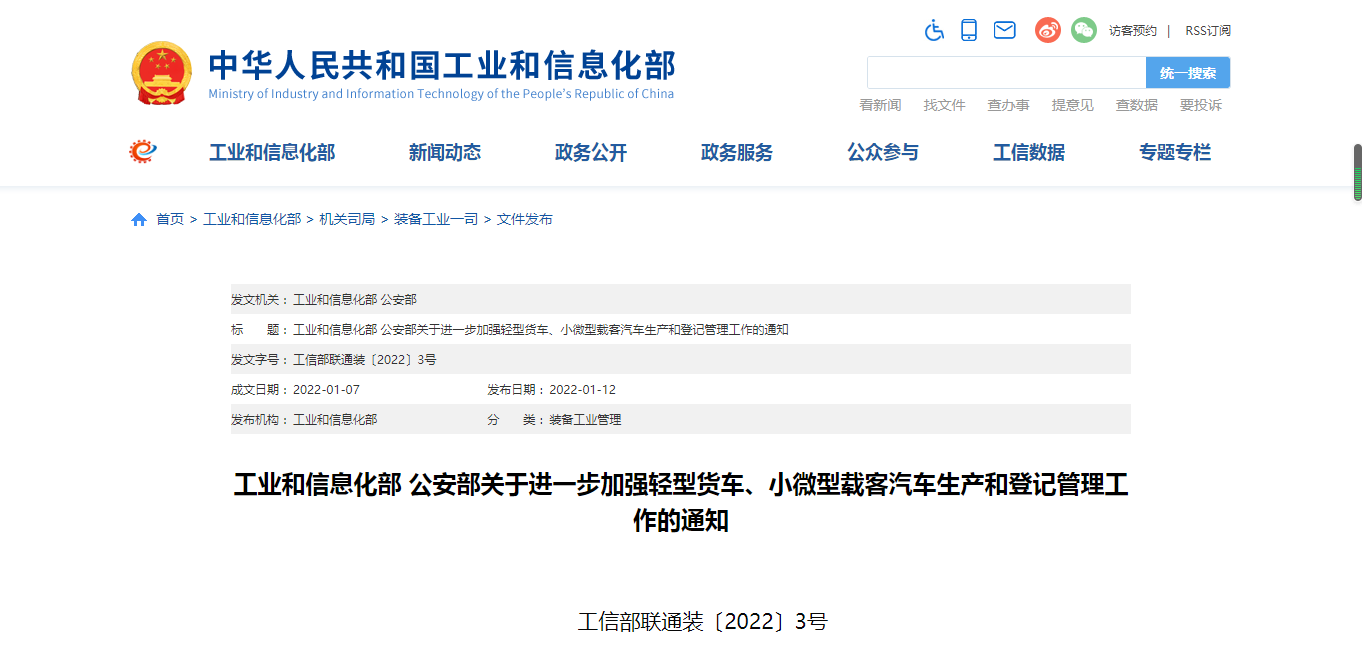Click the bold article headline
1362x663 pixels.
pyautogui.click(x=680, y=503)
